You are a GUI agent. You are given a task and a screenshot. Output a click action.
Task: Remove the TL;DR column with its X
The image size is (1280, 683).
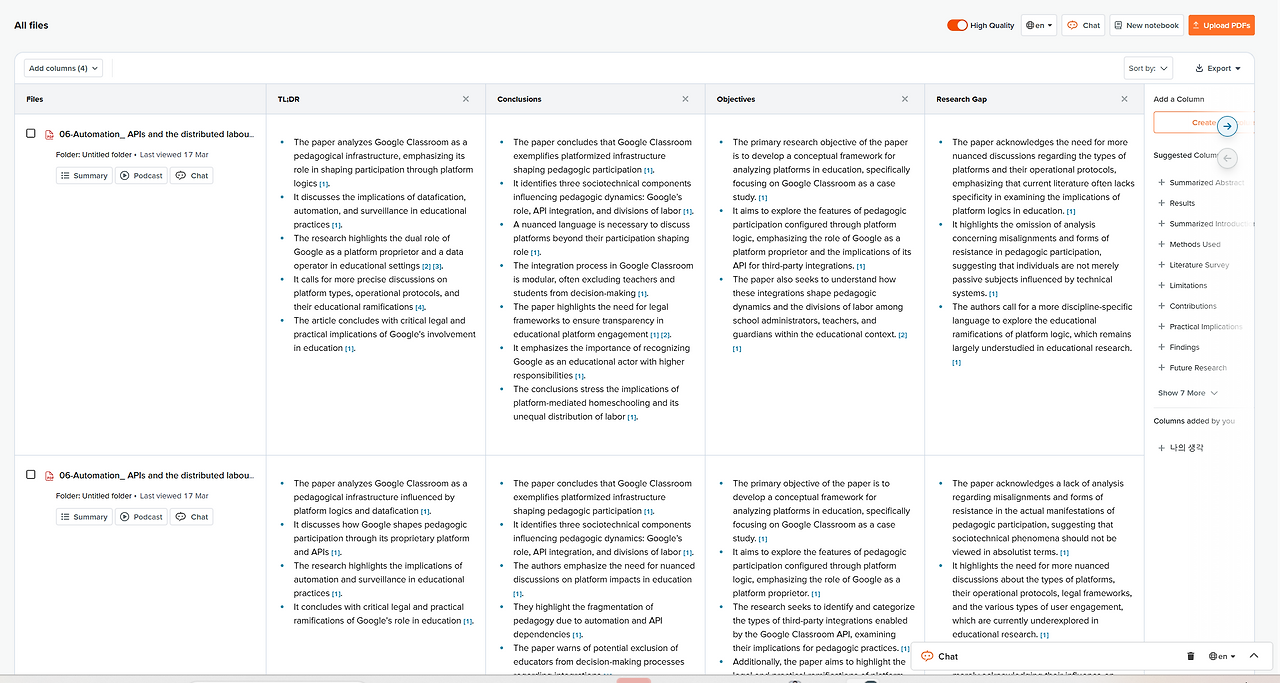[466, 99]
